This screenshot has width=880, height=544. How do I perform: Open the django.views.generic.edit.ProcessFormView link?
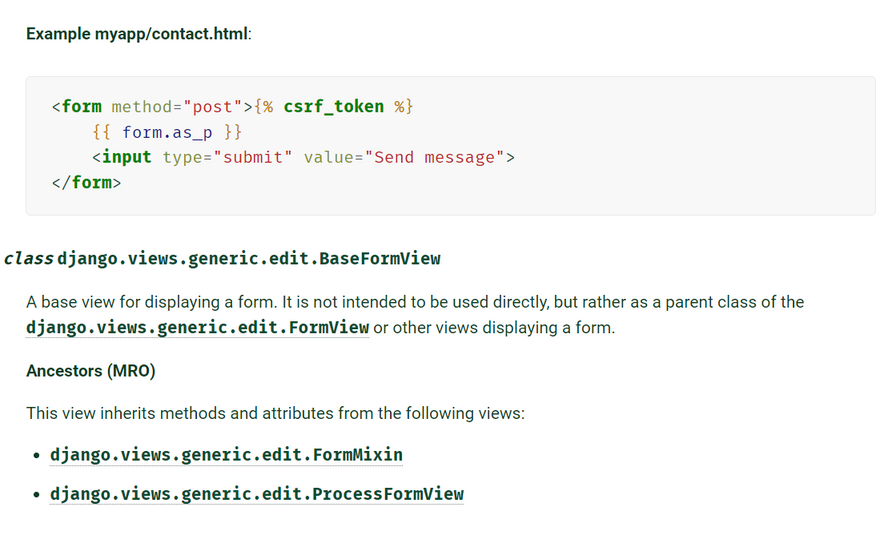pos(256,494)
